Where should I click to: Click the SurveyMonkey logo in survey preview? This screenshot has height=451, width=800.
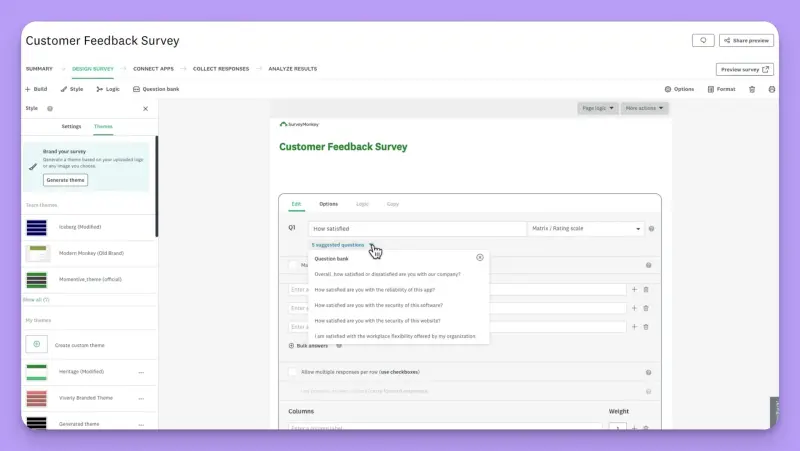299,124
